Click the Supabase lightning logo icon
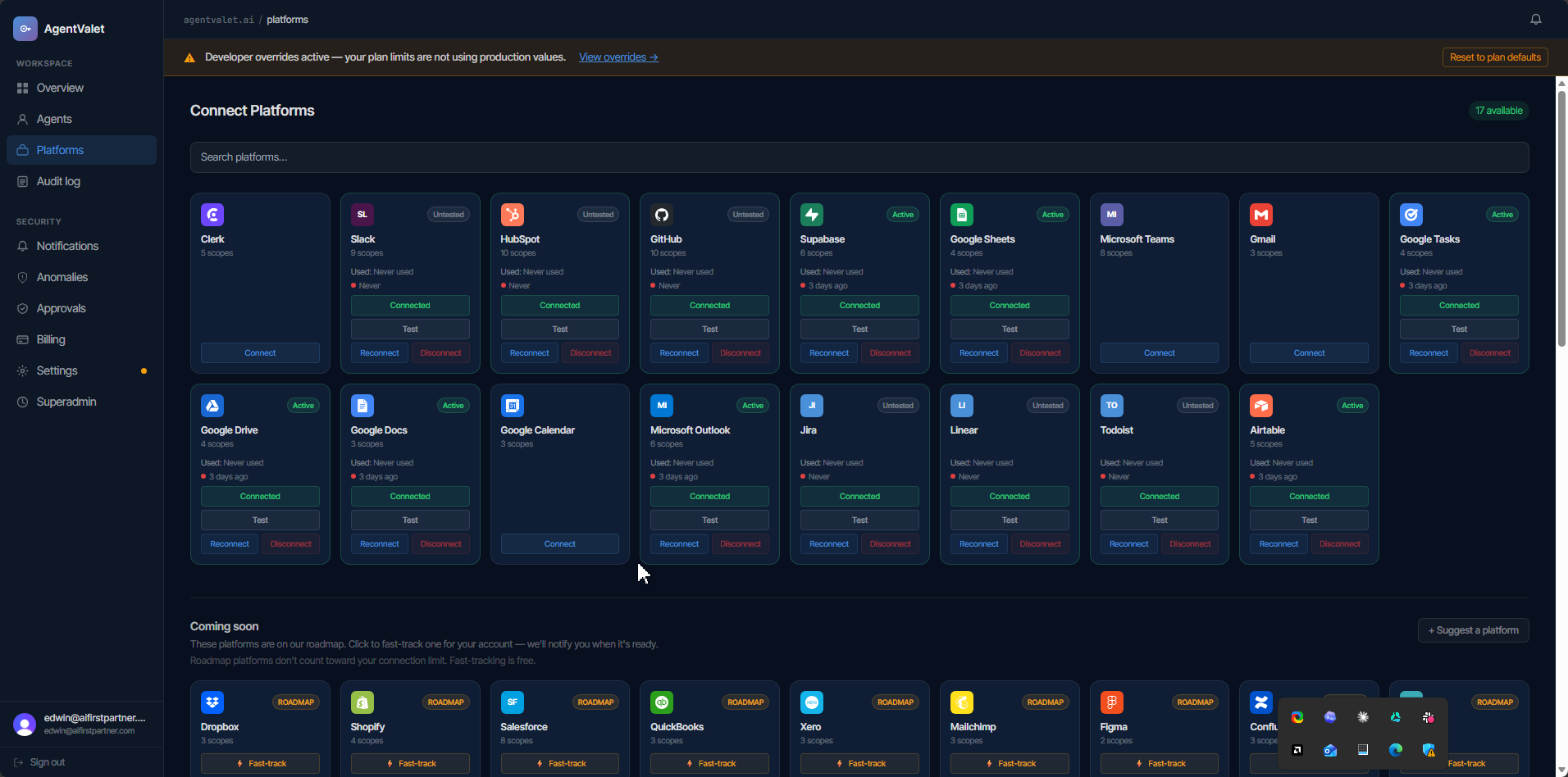Image resolution: width=1568 pixels, height=777 pixels. [x=812, y=215]
